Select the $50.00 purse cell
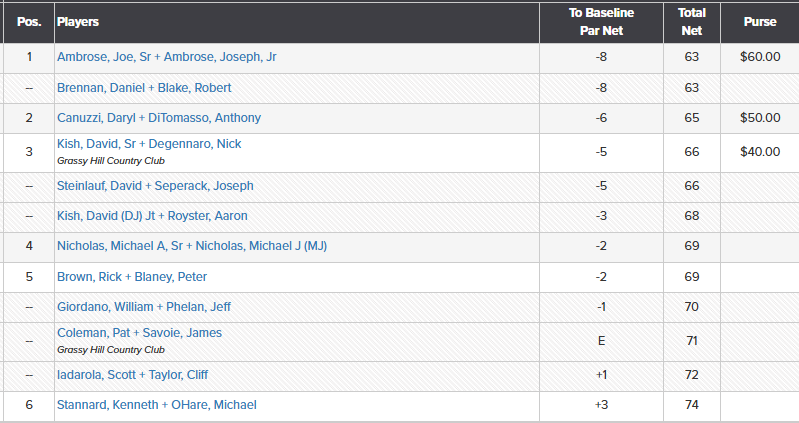The image size is (799, 423). [x=760, y=117]
